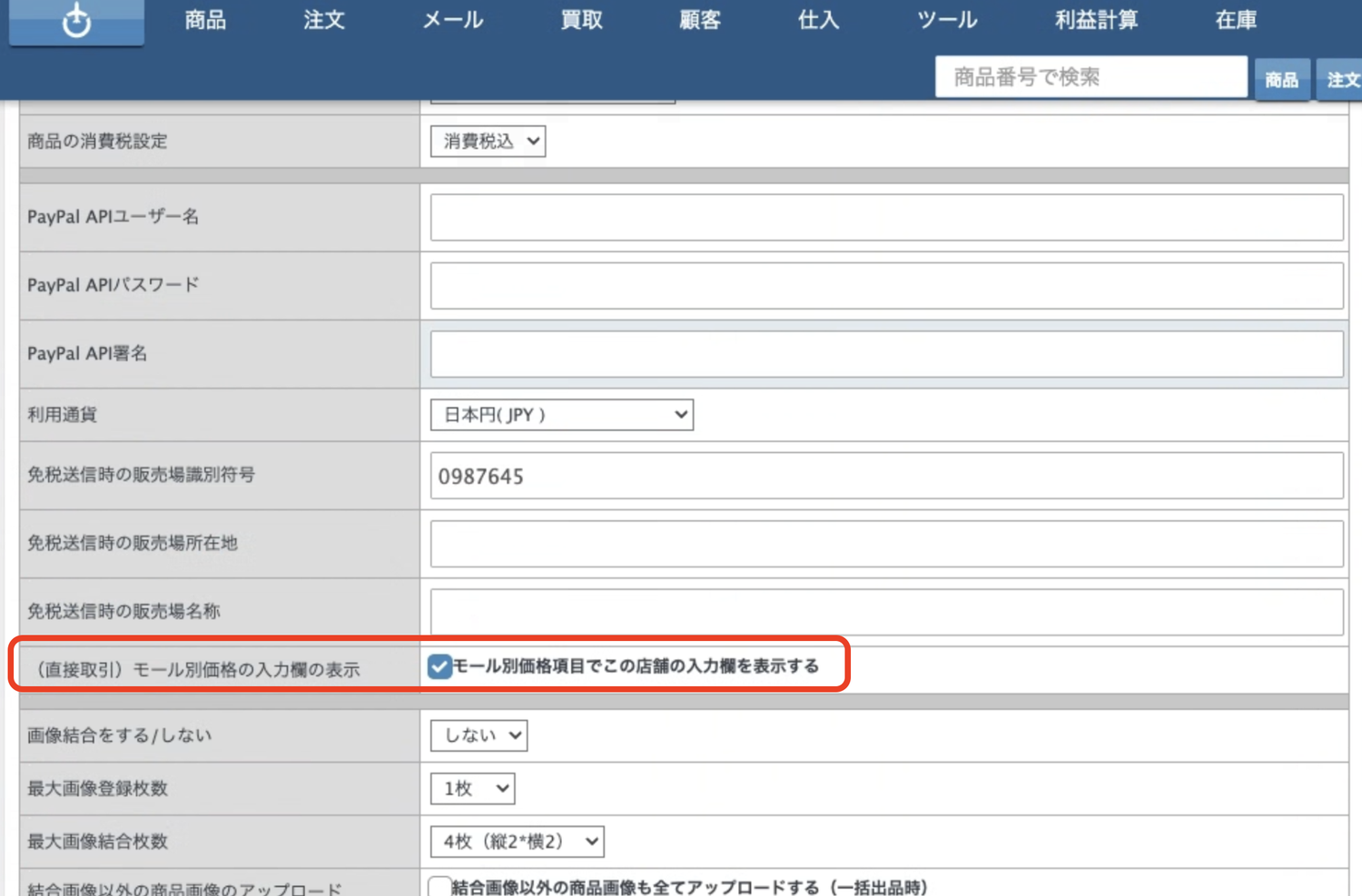Click the PayPal APIユーザー名 input field
The height and width of the screenshot is (896, 1362).
coord(886,218)
